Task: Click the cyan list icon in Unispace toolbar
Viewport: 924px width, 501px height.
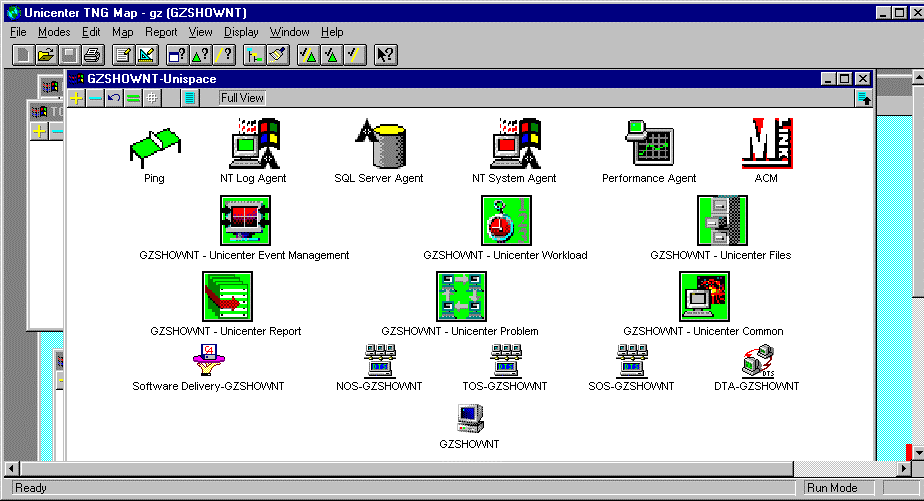Action: pos(190,98)
